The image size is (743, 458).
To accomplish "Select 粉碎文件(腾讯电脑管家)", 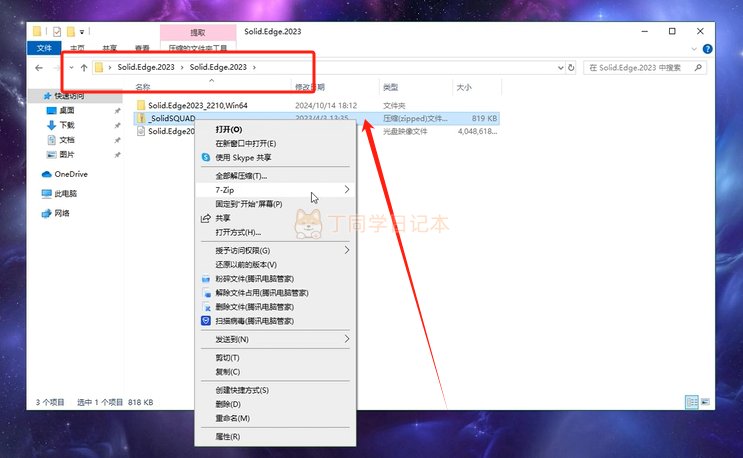I will coord(275,278).
